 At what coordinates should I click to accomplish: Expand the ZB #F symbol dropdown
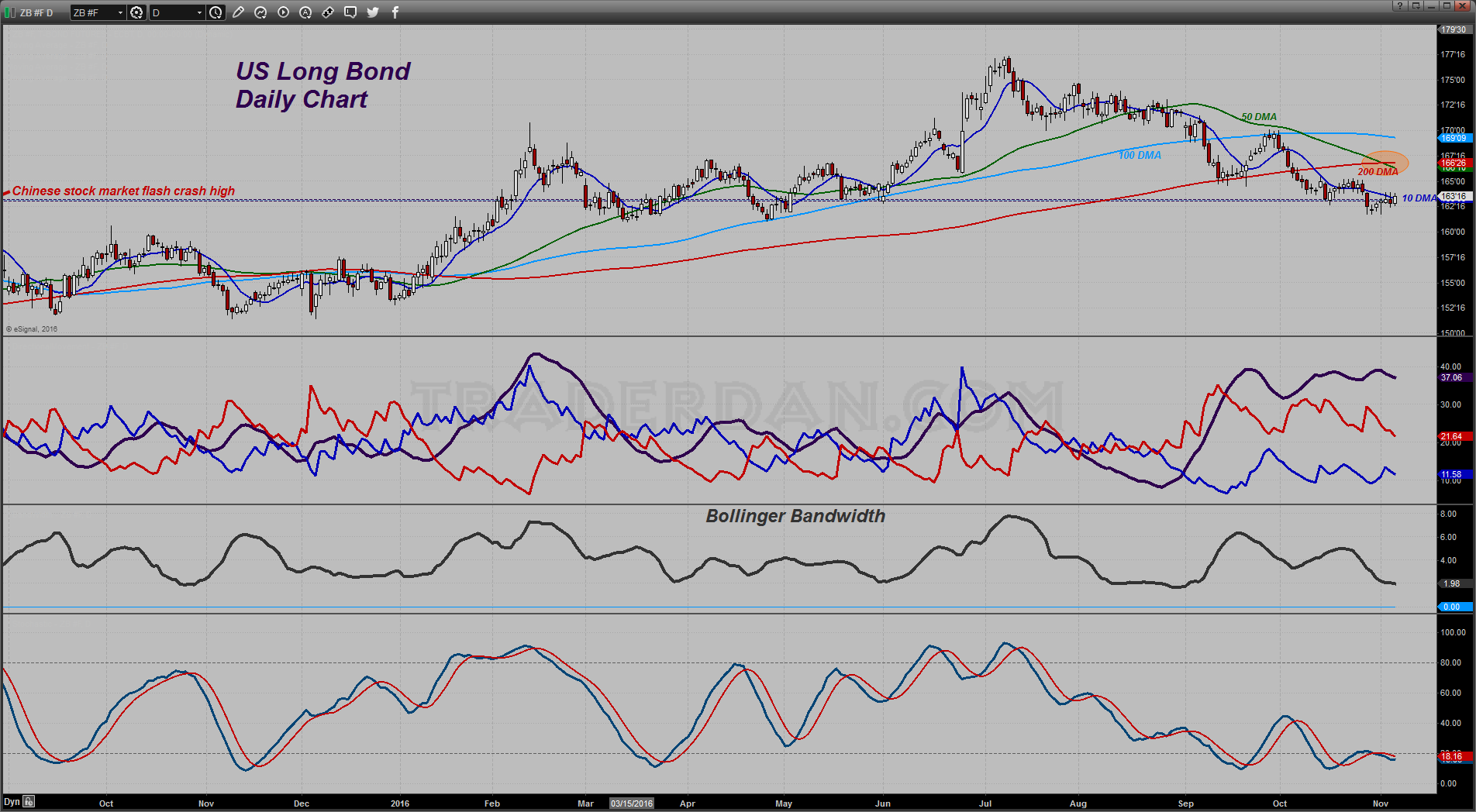[120, 12]
